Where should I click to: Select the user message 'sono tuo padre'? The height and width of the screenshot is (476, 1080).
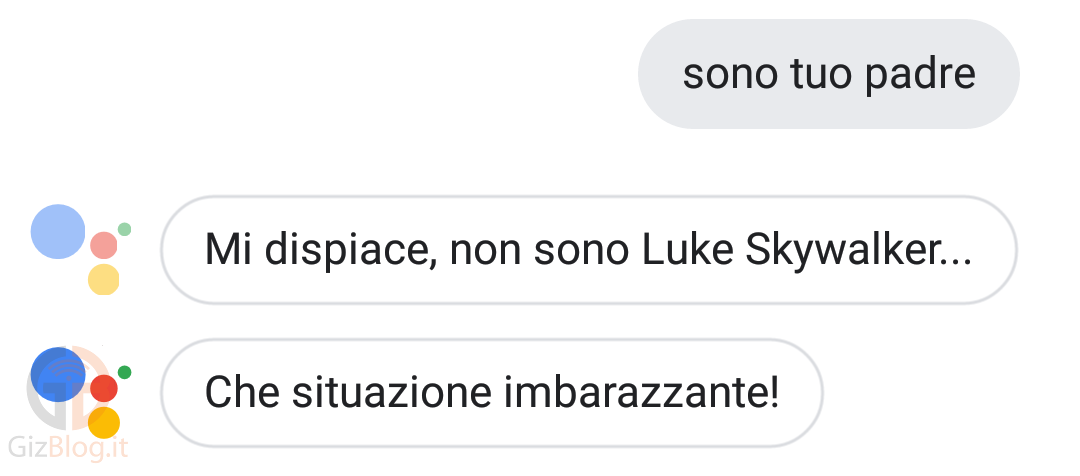pos(829,74)
